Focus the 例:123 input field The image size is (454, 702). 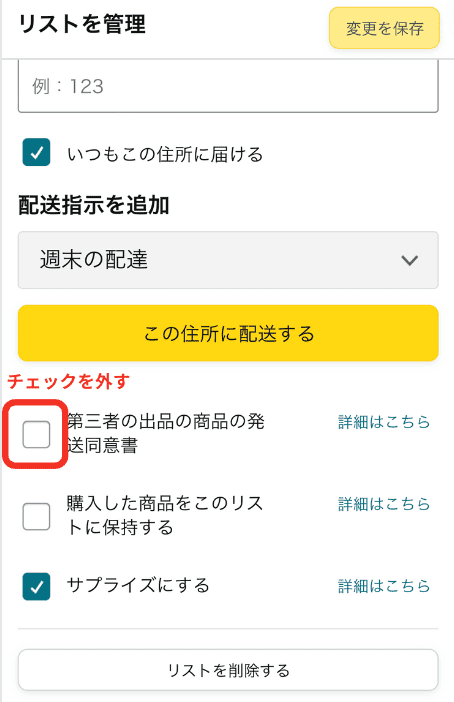[x=228, y=86]
